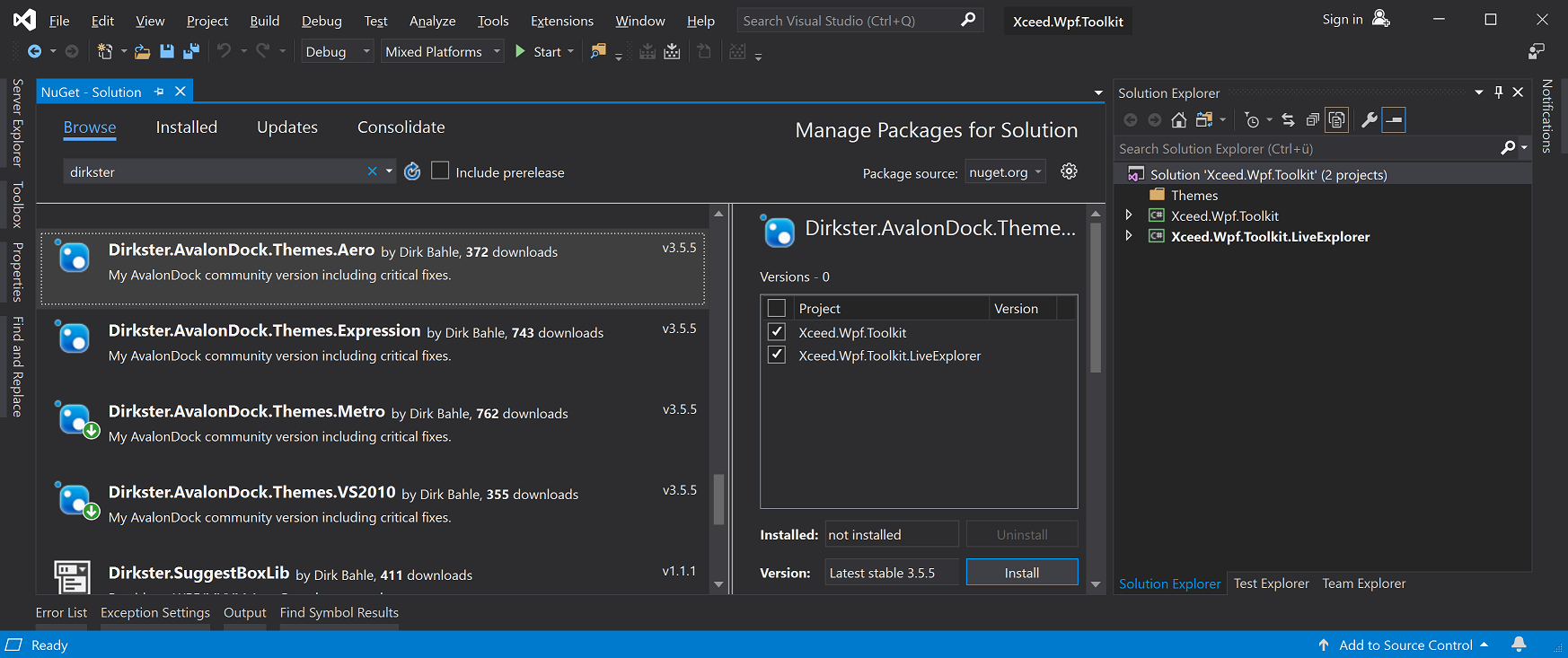Open the Toolbox side panel tab
This screenshot has width=1568, height=658.
(x=18, y=205)
